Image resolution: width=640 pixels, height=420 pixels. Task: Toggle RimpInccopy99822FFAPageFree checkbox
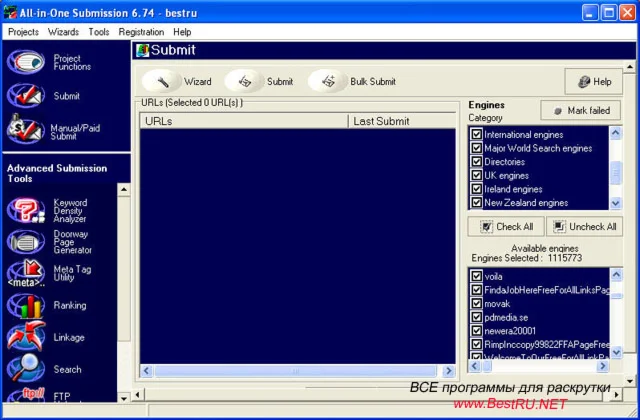476,344
